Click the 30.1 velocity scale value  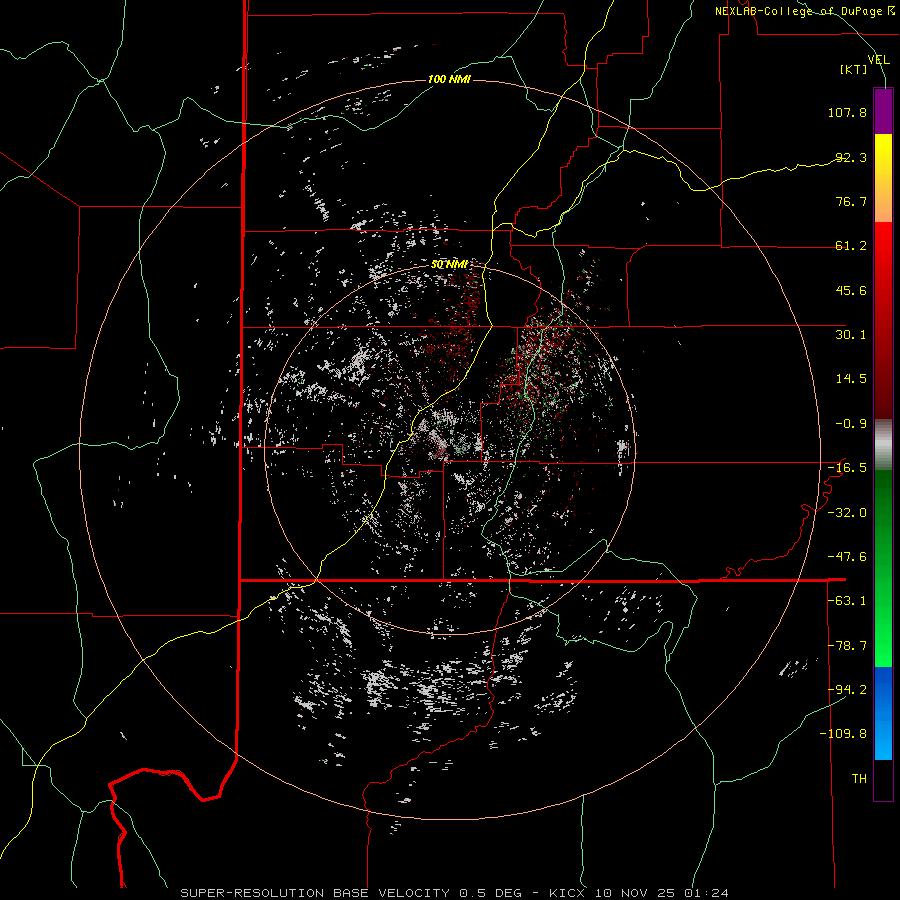click(851, 335)
